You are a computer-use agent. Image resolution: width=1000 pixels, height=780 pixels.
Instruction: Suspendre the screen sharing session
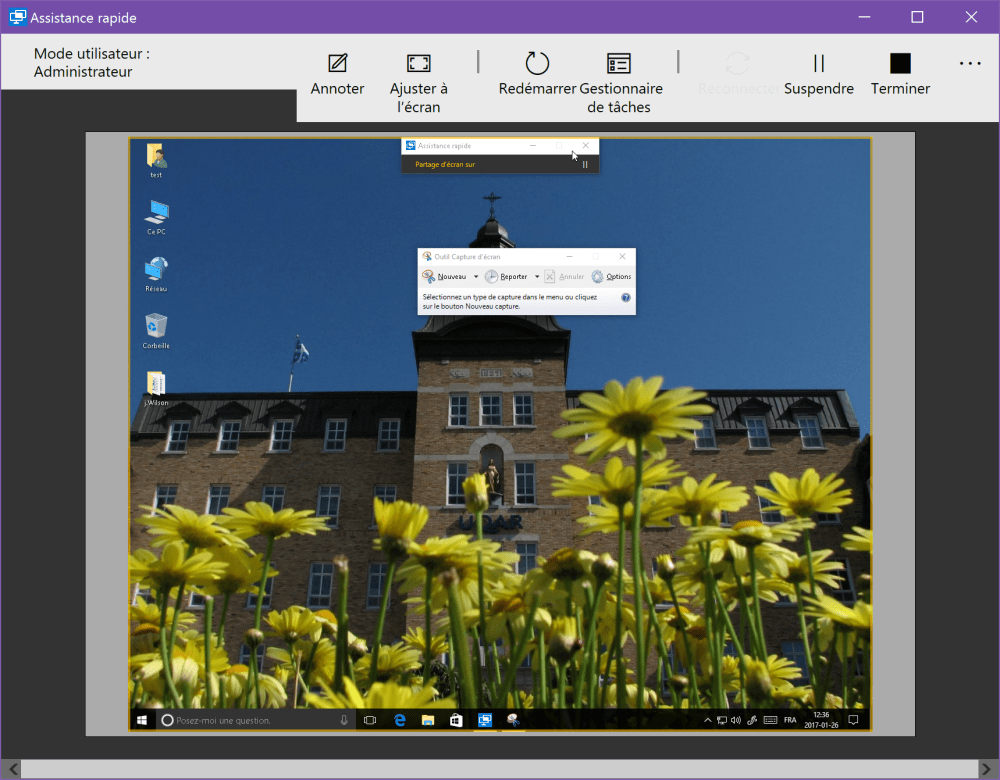818,64
